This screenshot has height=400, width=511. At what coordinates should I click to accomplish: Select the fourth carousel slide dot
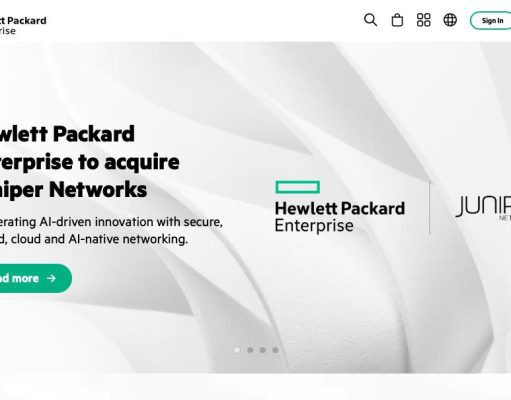click(275, 350)
